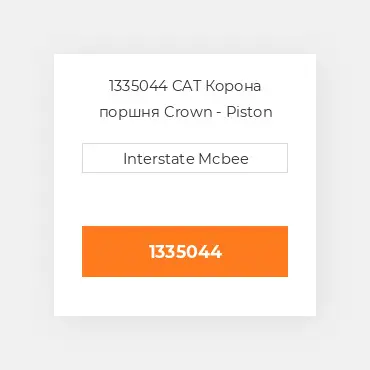Screen dimensions: 370x370
Task: Click the 'Mcbee' word in brand field
Action: 223,159
